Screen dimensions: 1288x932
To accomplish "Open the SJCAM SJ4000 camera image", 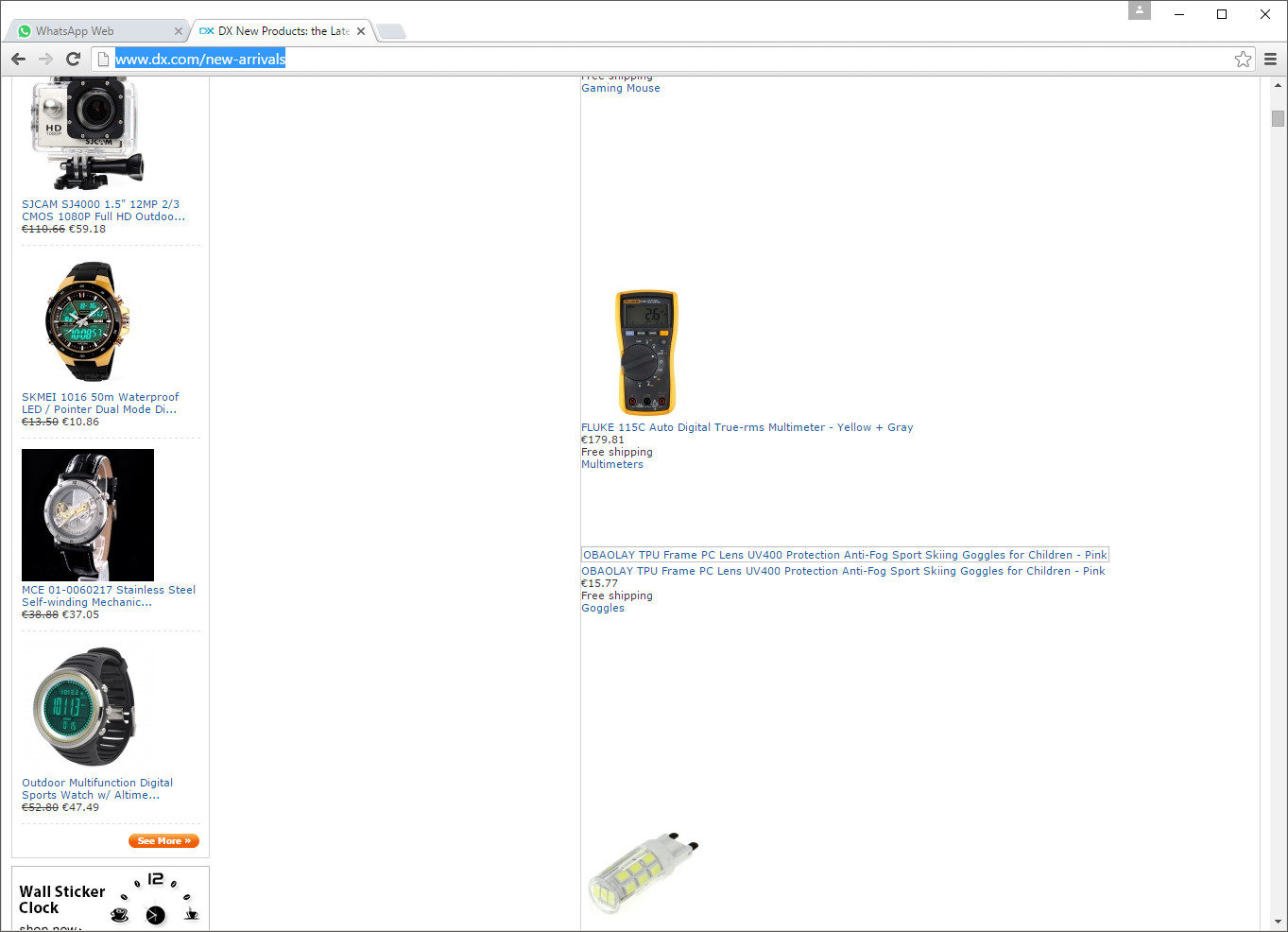I will 88,134.
